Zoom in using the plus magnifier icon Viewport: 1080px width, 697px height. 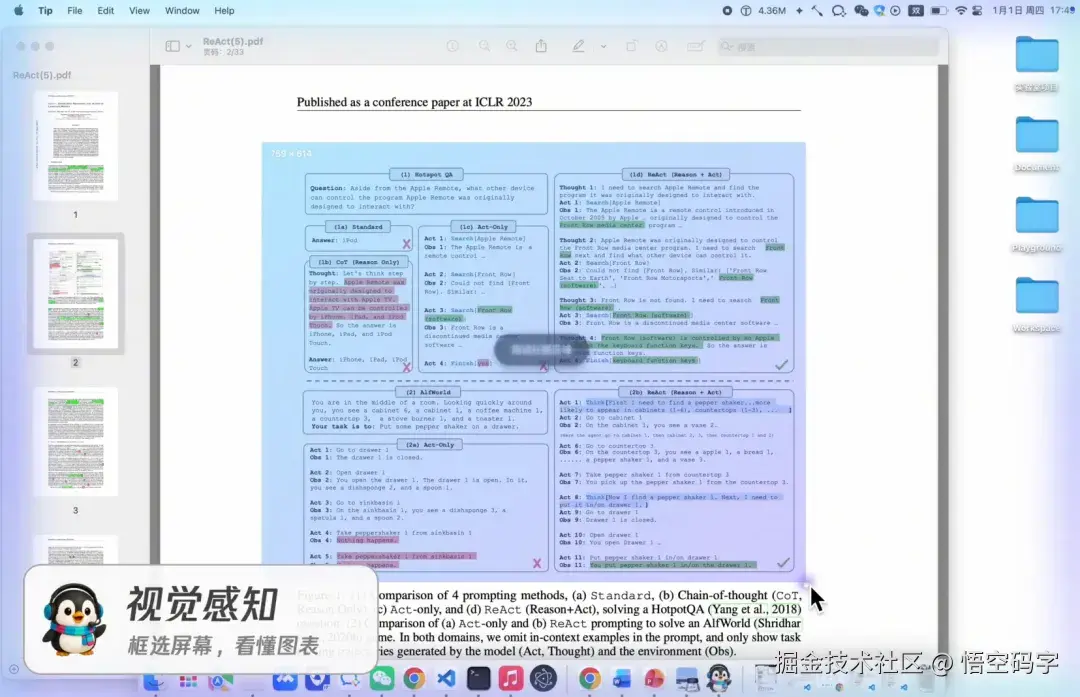coord(512,45)
